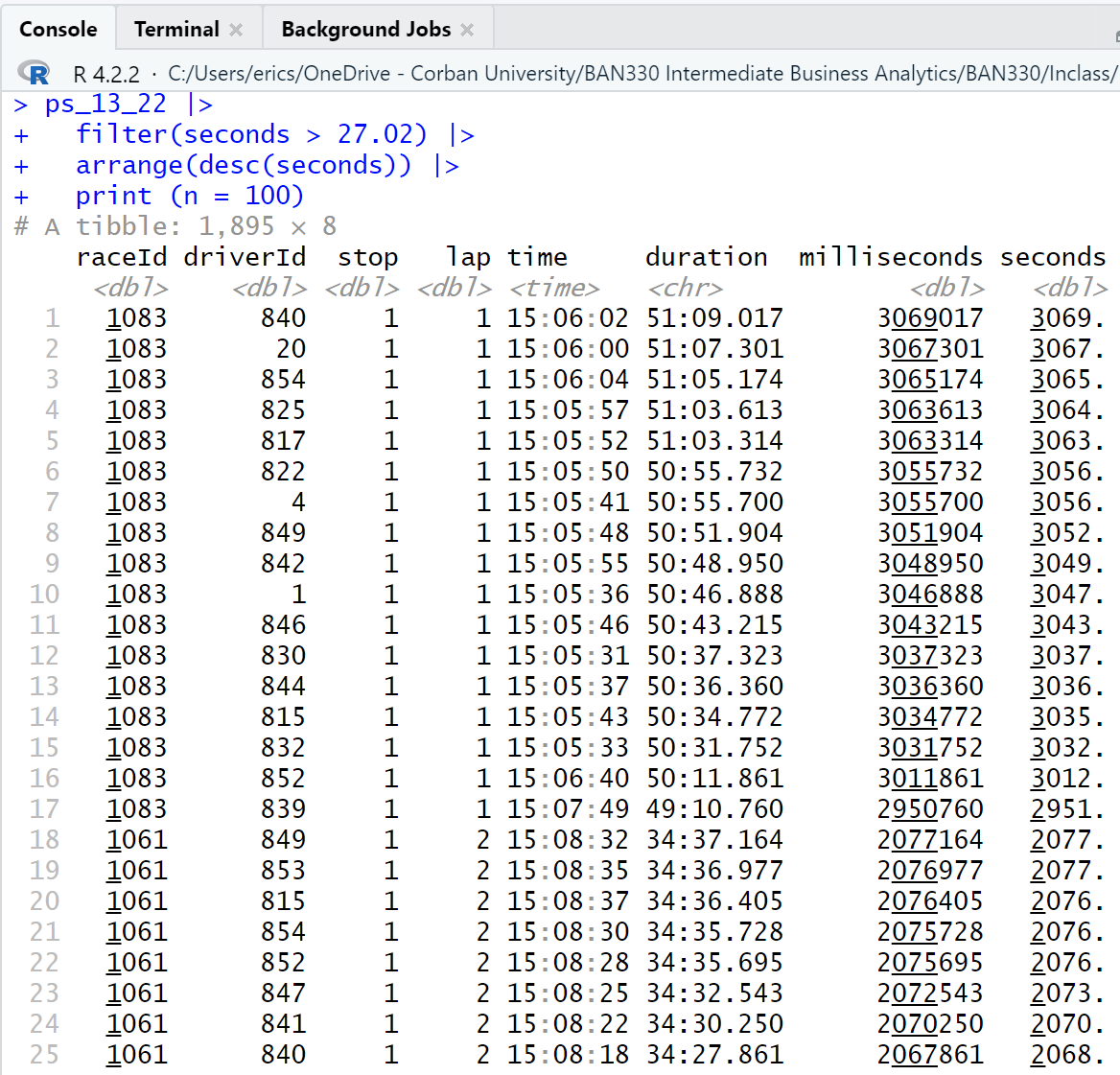This screenshot has width=1120, height=1075.
Task: Click the milliseconds value 2950760
Action: point(929,809)
